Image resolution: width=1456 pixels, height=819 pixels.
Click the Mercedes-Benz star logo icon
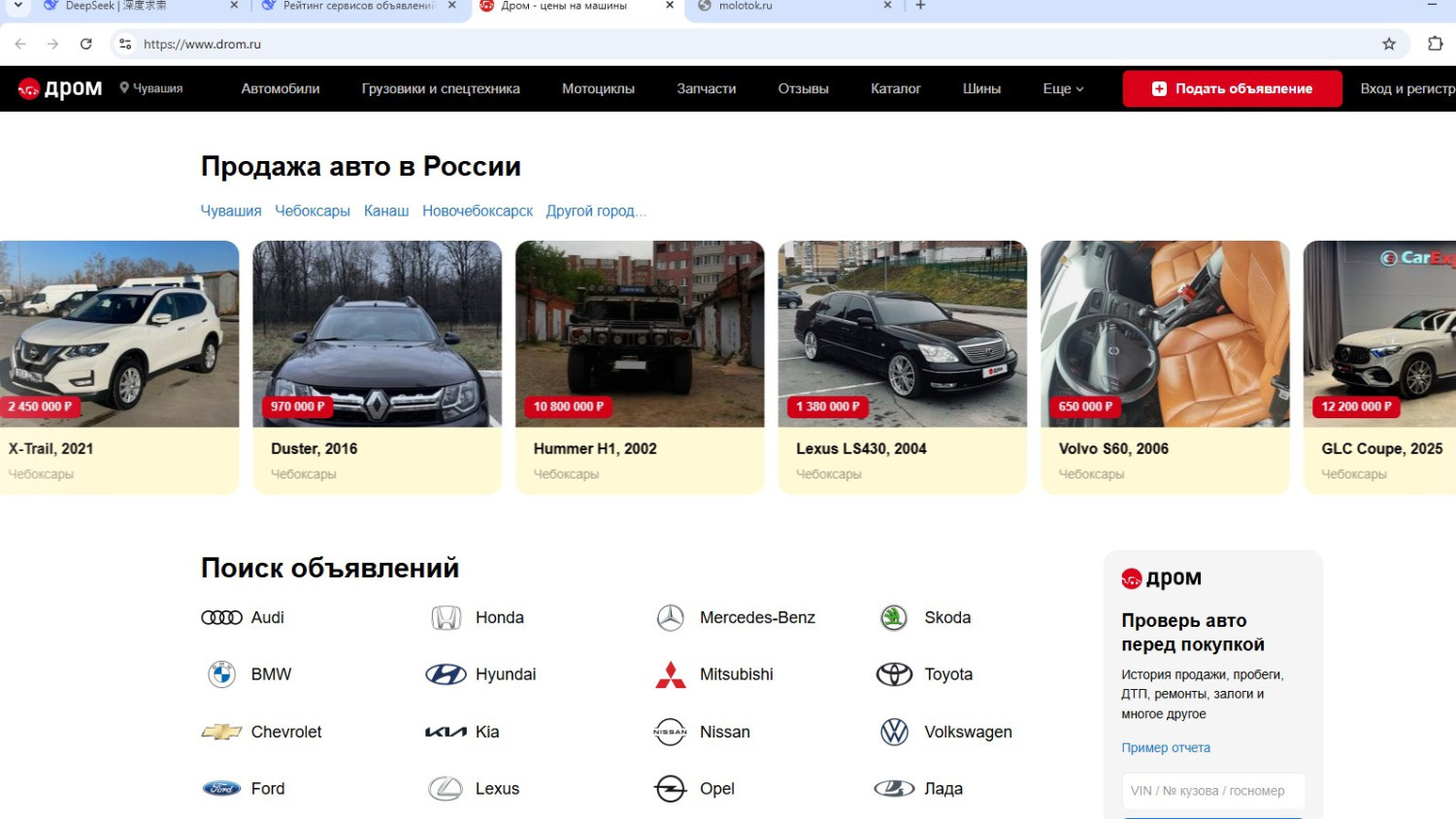tap(670, 618)
